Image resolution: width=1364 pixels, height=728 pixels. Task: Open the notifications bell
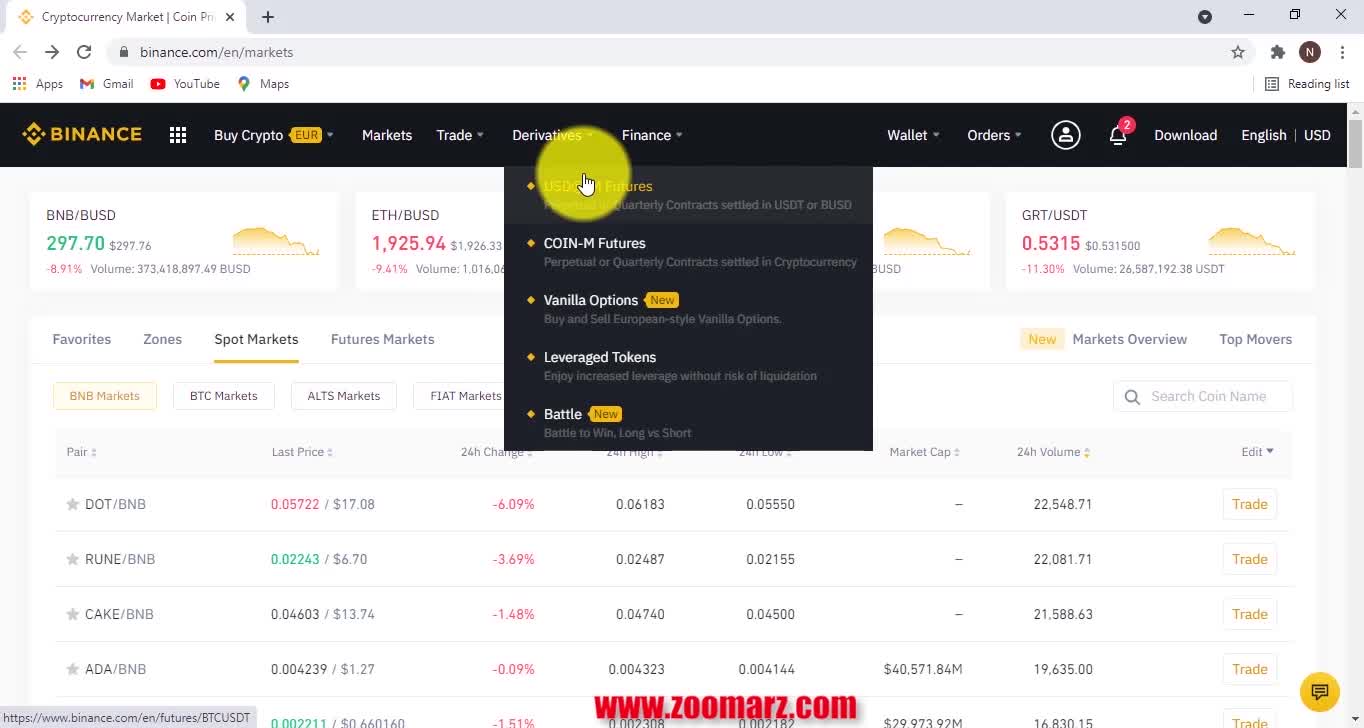[x=1118, y=135]
